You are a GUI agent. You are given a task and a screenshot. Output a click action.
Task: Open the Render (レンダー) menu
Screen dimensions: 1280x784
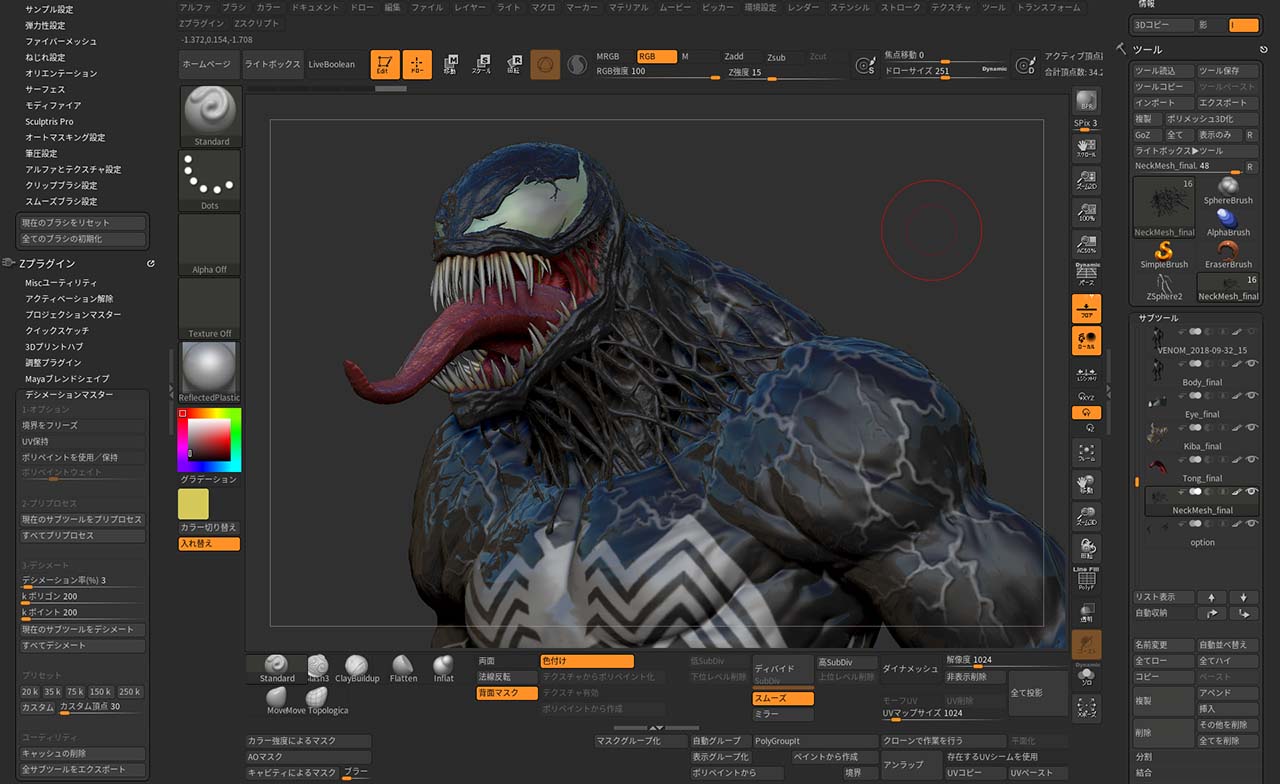pyautogui.click(x=803, y=7)
